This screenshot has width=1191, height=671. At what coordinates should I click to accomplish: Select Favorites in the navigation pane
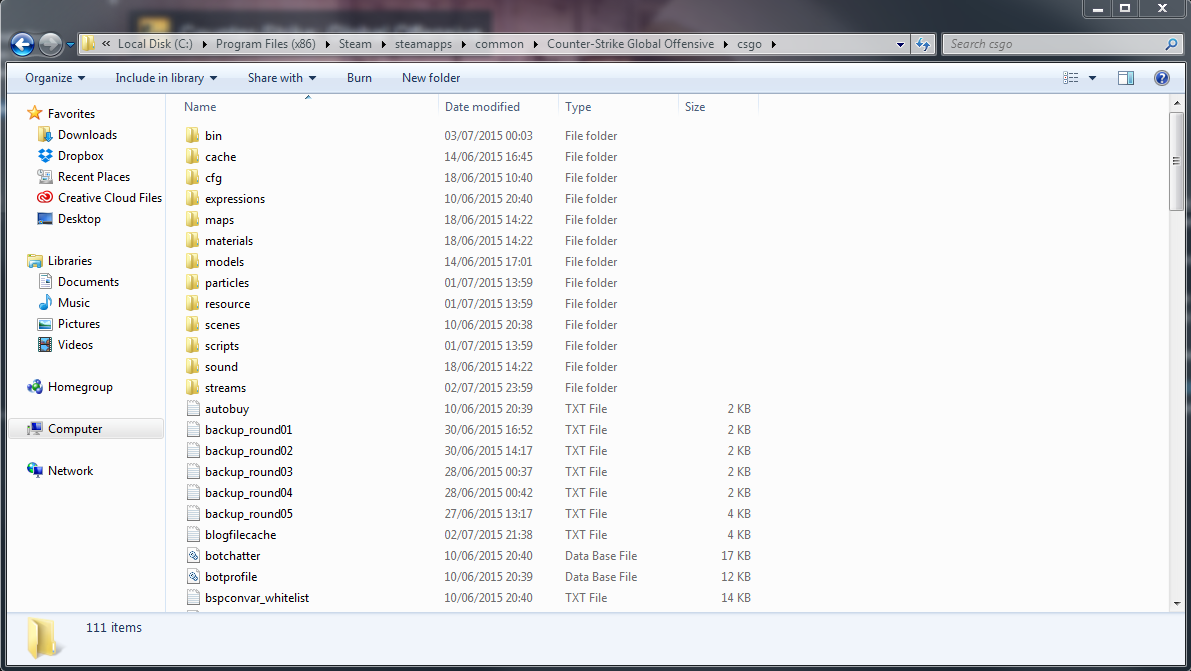(x=71, y=113)
